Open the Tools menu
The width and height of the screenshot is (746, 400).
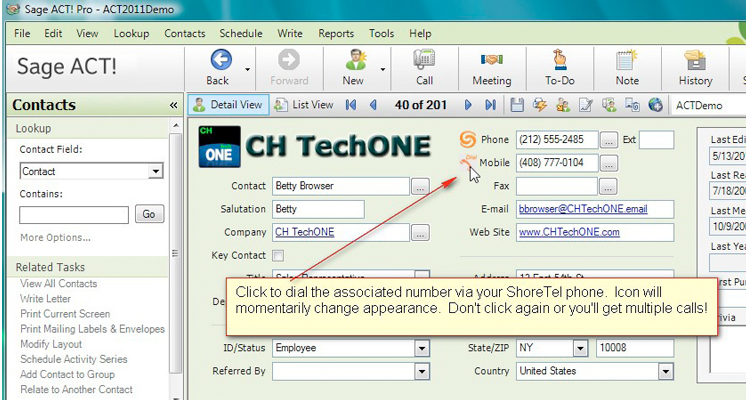[x=381, y=33]
